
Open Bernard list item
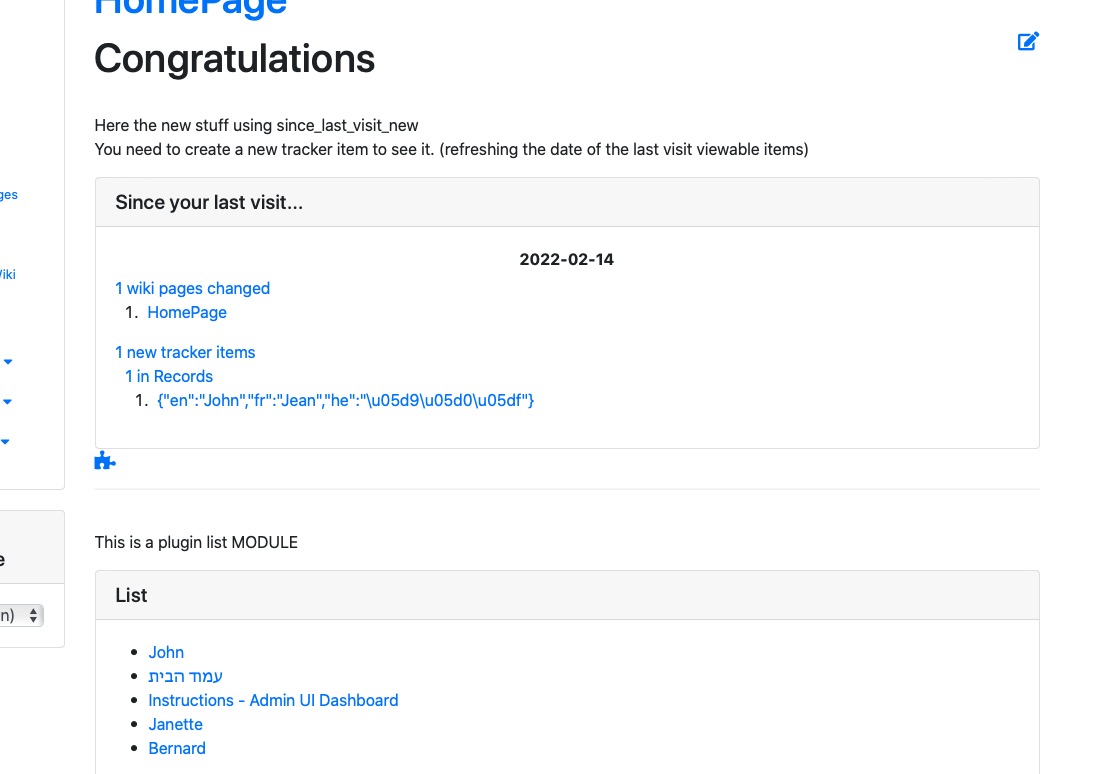[177, 749]
